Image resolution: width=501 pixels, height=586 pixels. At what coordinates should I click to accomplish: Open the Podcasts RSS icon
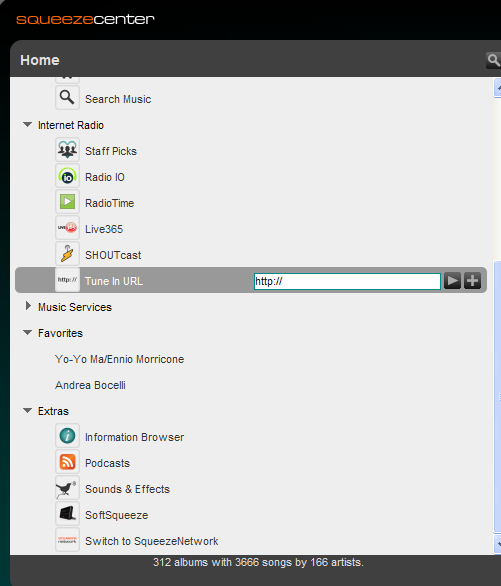coord(67,462)
